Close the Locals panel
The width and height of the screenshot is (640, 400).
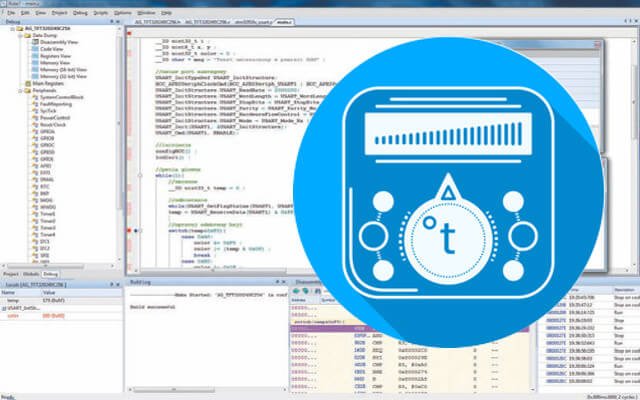point(118,284)
